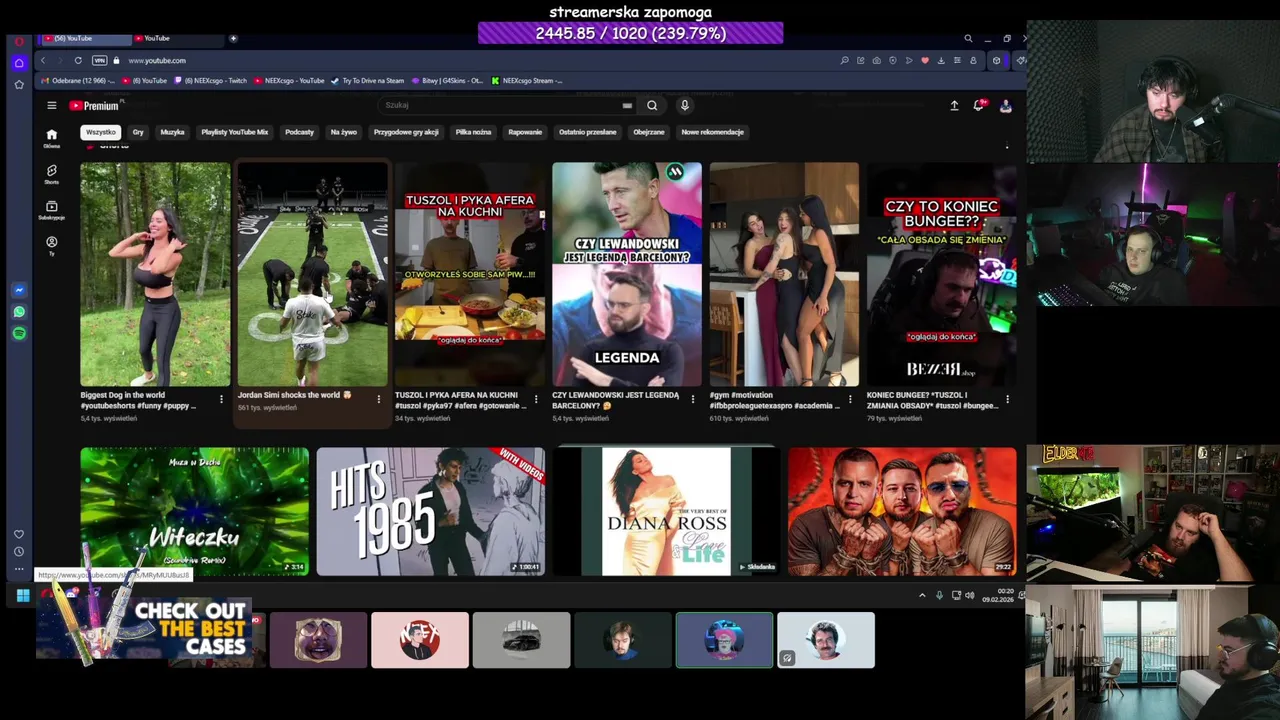The height and width of the screenshot is (720, 1280).
Task: Select the Na żywo filter chip
Action: click(343, 132)
